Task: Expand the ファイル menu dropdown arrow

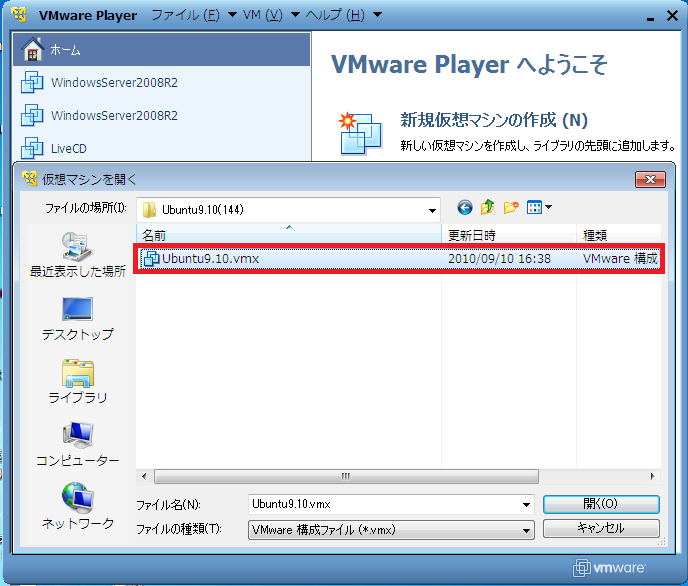Action: [x=232, y=15]
